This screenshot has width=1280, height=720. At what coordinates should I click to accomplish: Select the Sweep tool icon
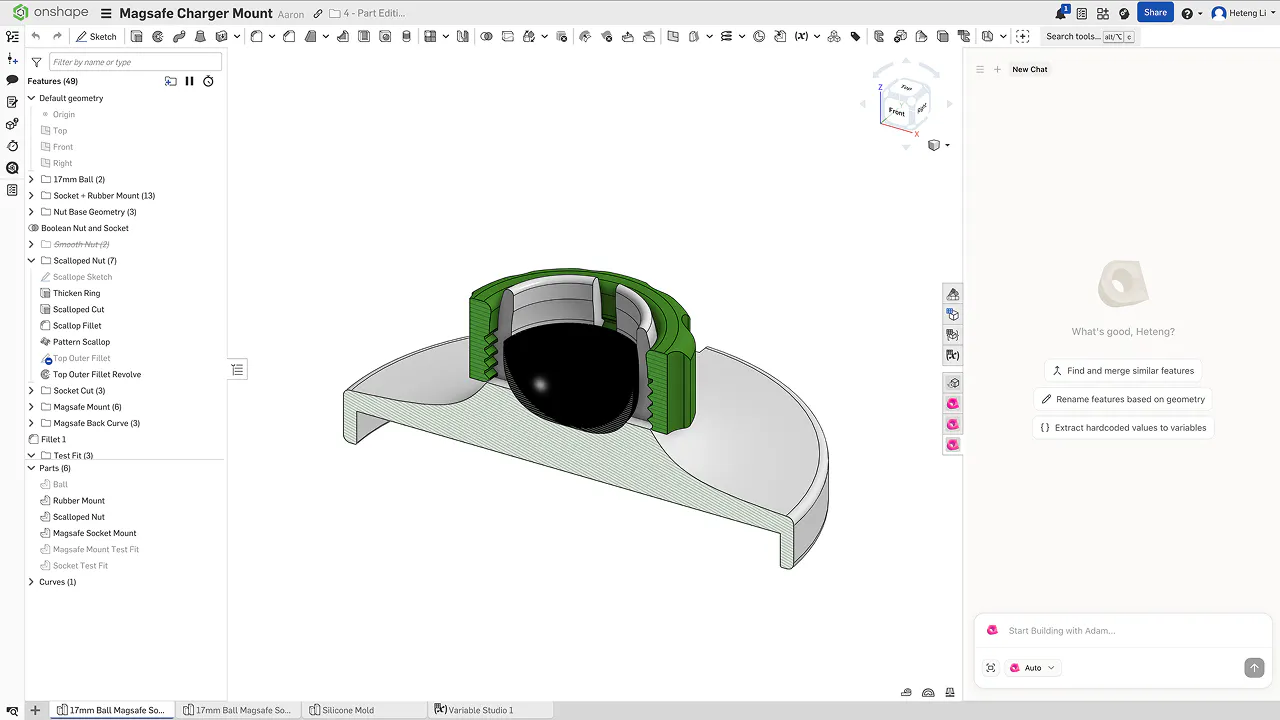point(179,36)
